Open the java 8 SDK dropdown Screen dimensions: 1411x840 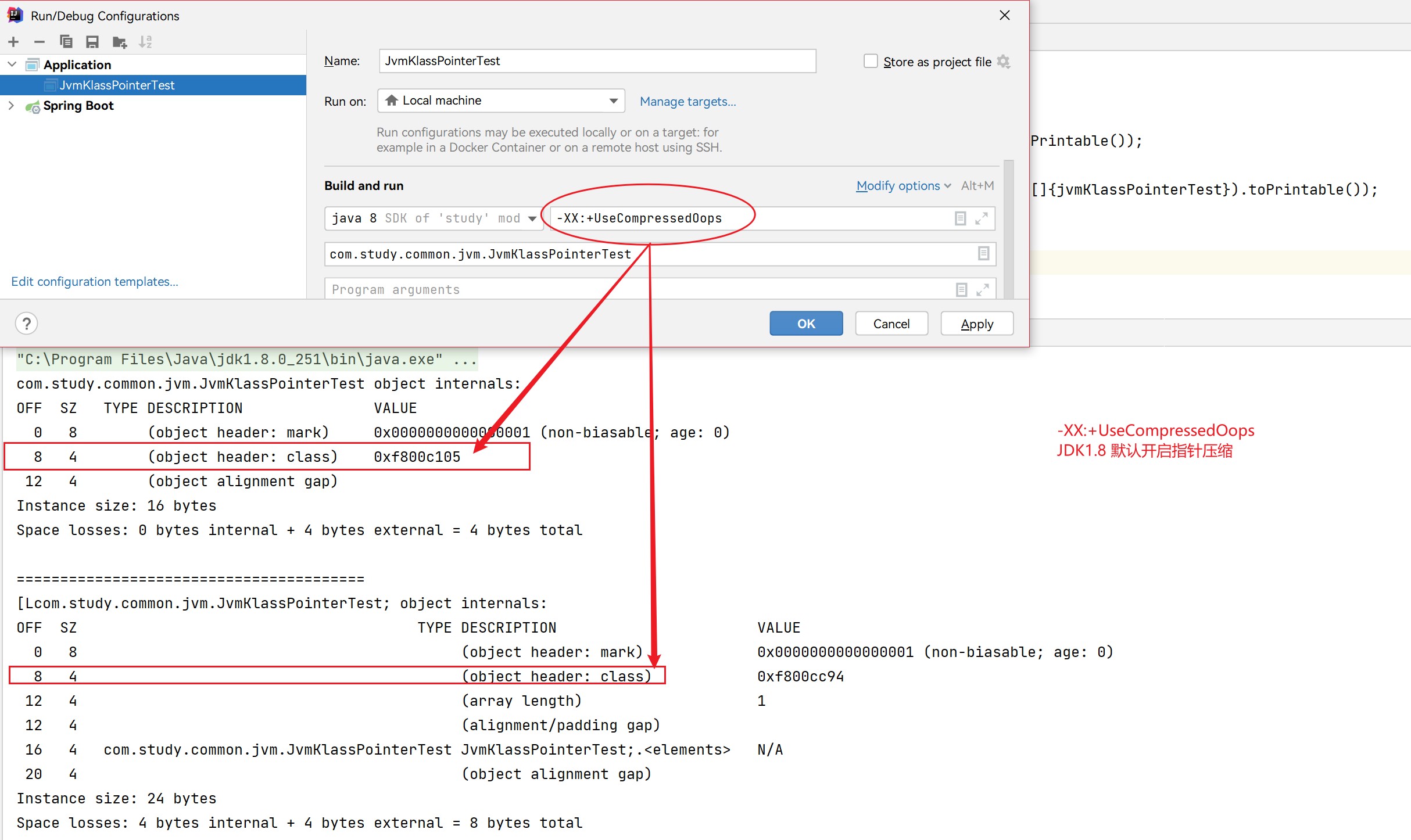(x=532, y=218)
